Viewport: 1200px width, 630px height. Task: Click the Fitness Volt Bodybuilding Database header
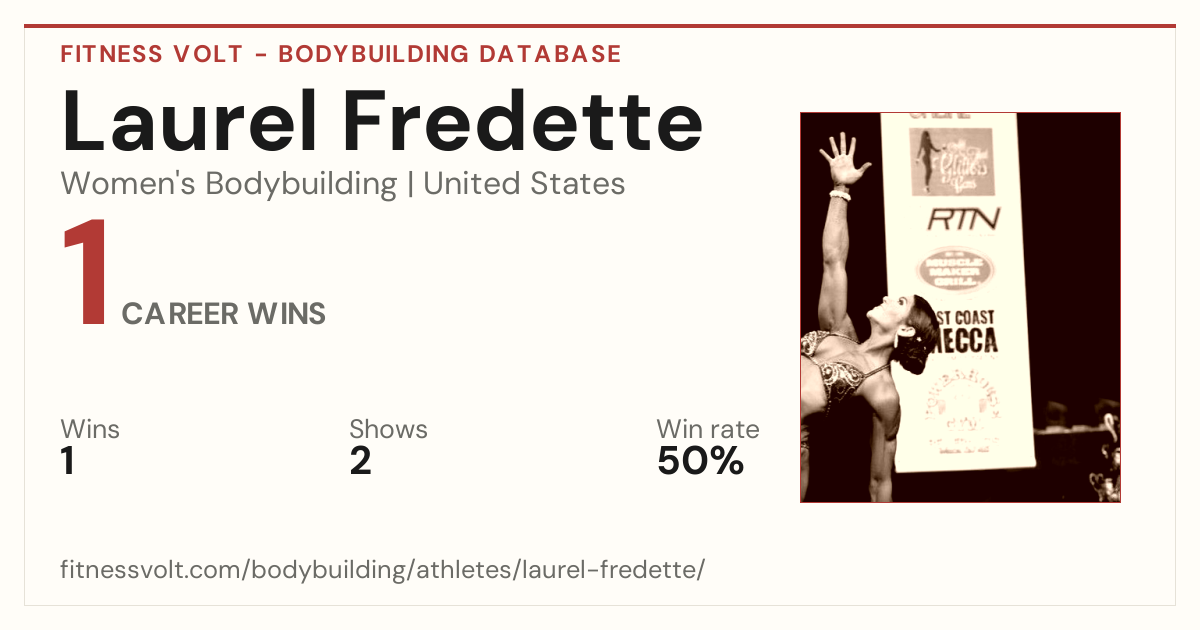(341, 54)
